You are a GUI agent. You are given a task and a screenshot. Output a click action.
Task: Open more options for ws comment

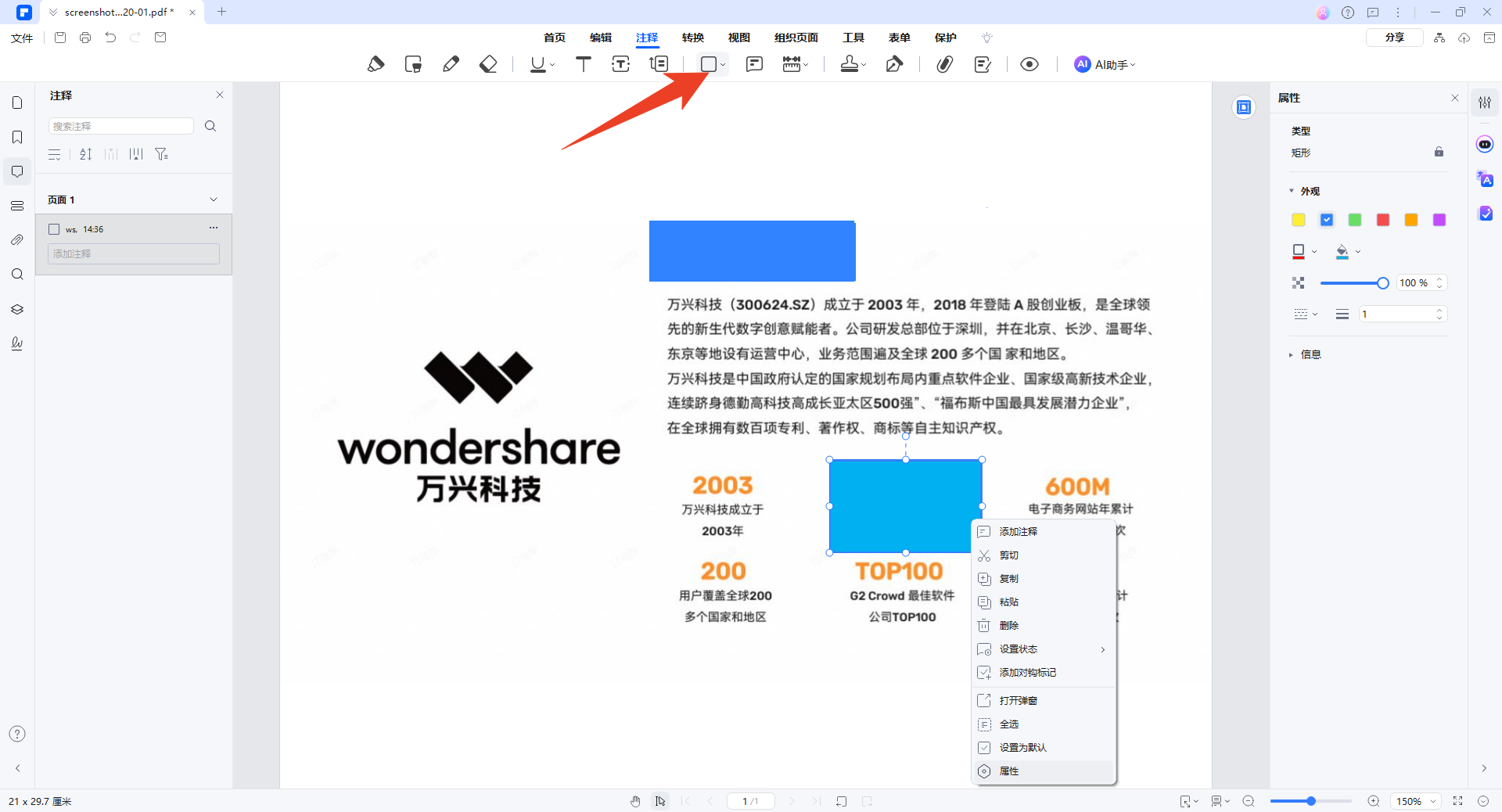pyautogui.click(x=214, y=228)
